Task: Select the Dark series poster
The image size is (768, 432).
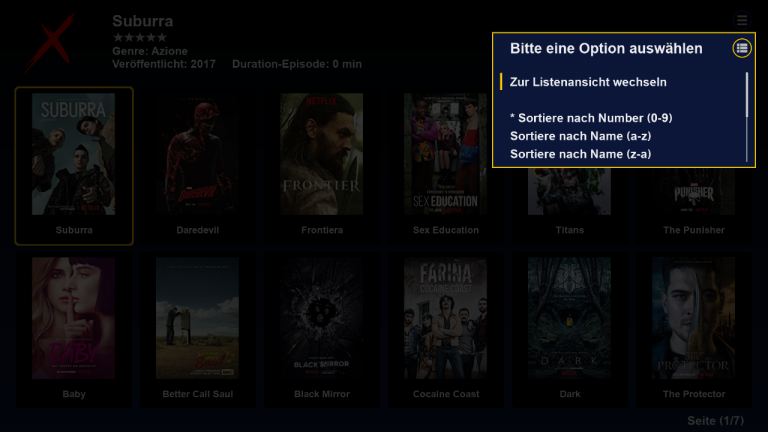Action: pyautogui.click(x=569, y=318)
